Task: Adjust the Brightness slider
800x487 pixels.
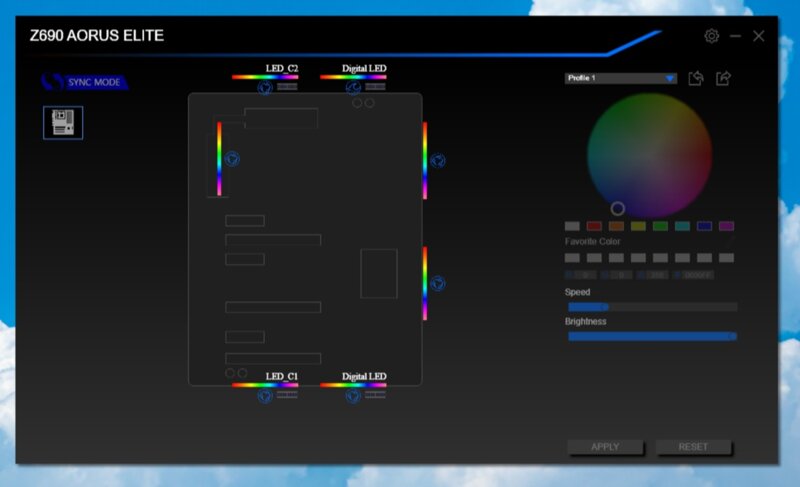Action: click(x=653, y=336)
